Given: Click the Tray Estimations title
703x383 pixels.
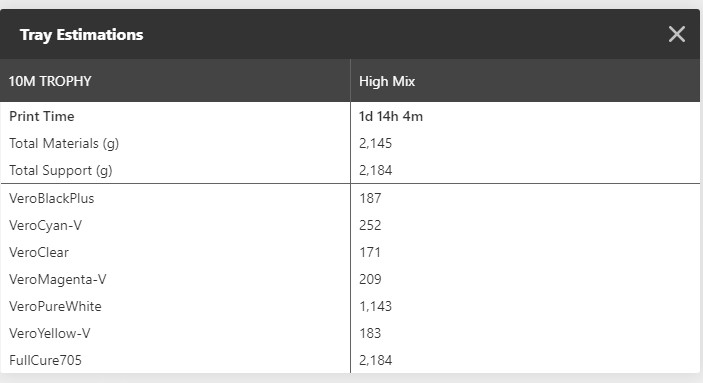Looking at the screenshot, I should pyautogui.click(x=82, y=35).
